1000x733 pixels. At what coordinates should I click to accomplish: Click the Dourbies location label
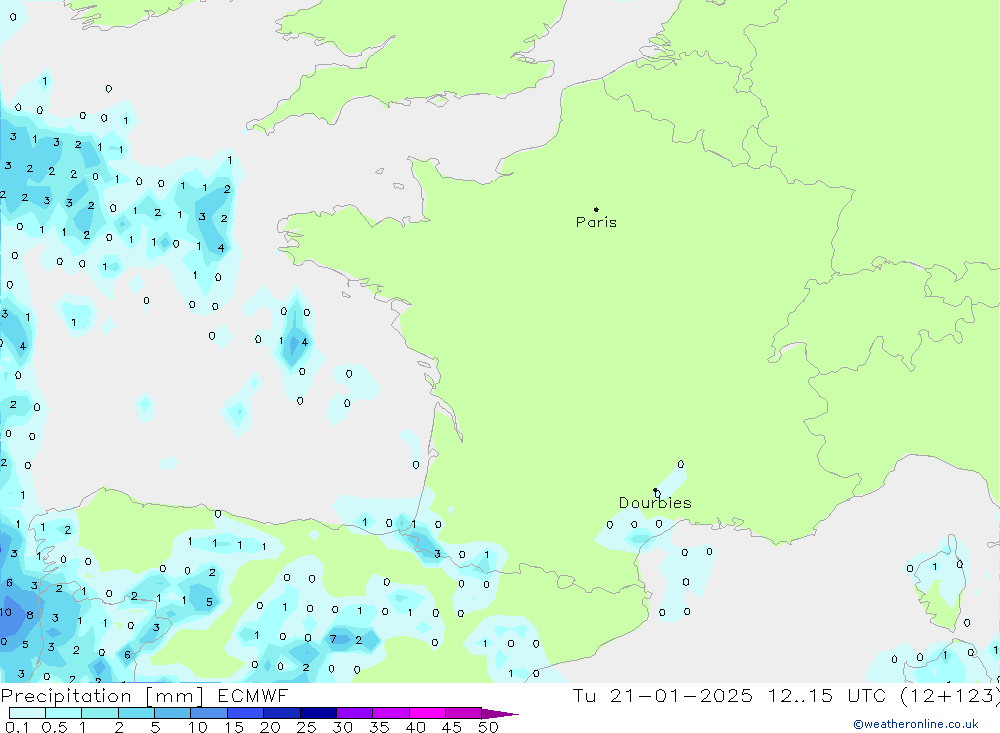654,503
